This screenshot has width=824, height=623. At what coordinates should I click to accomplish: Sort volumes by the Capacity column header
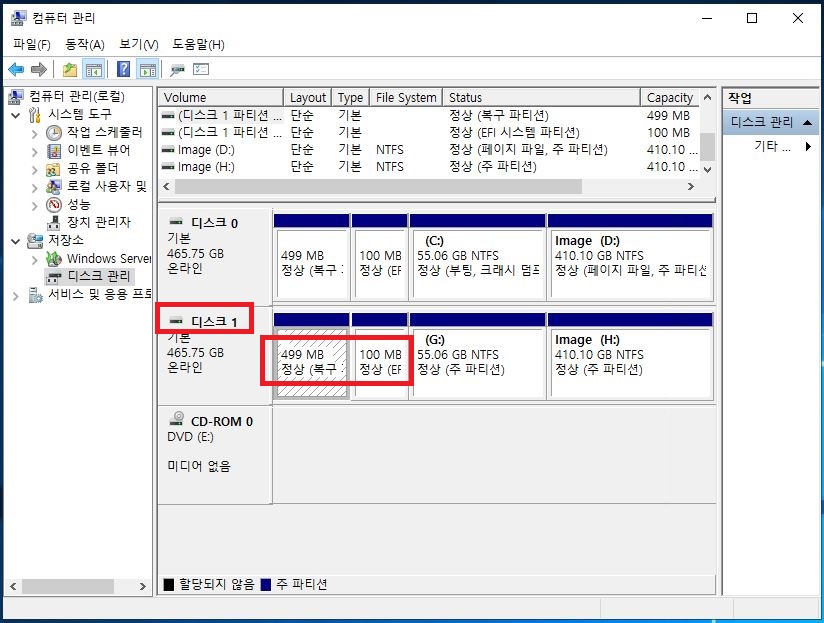(669, 97)
